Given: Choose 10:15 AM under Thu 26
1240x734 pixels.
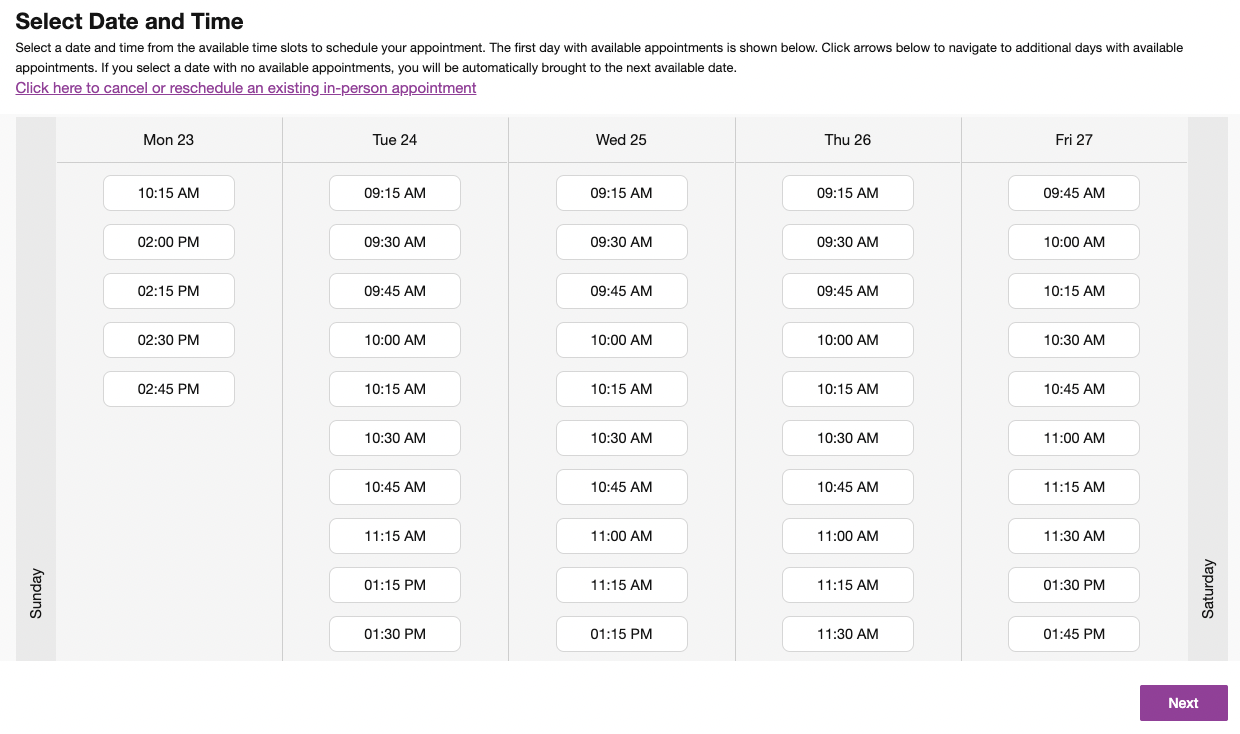Looking at the screenshot, I should pyautogui.click(x=848, y=389).
